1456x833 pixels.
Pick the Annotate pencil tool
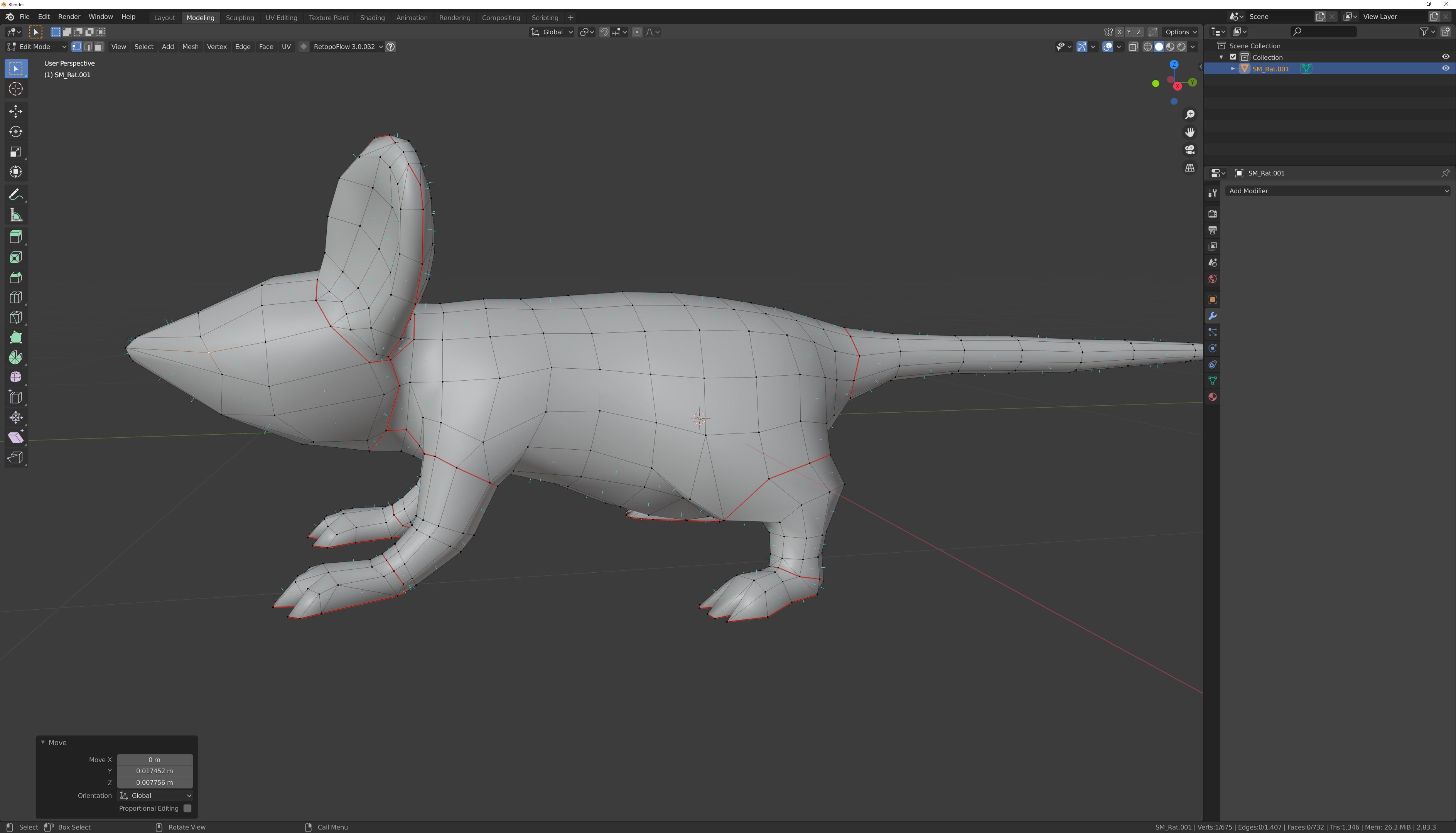click(15, 195)
